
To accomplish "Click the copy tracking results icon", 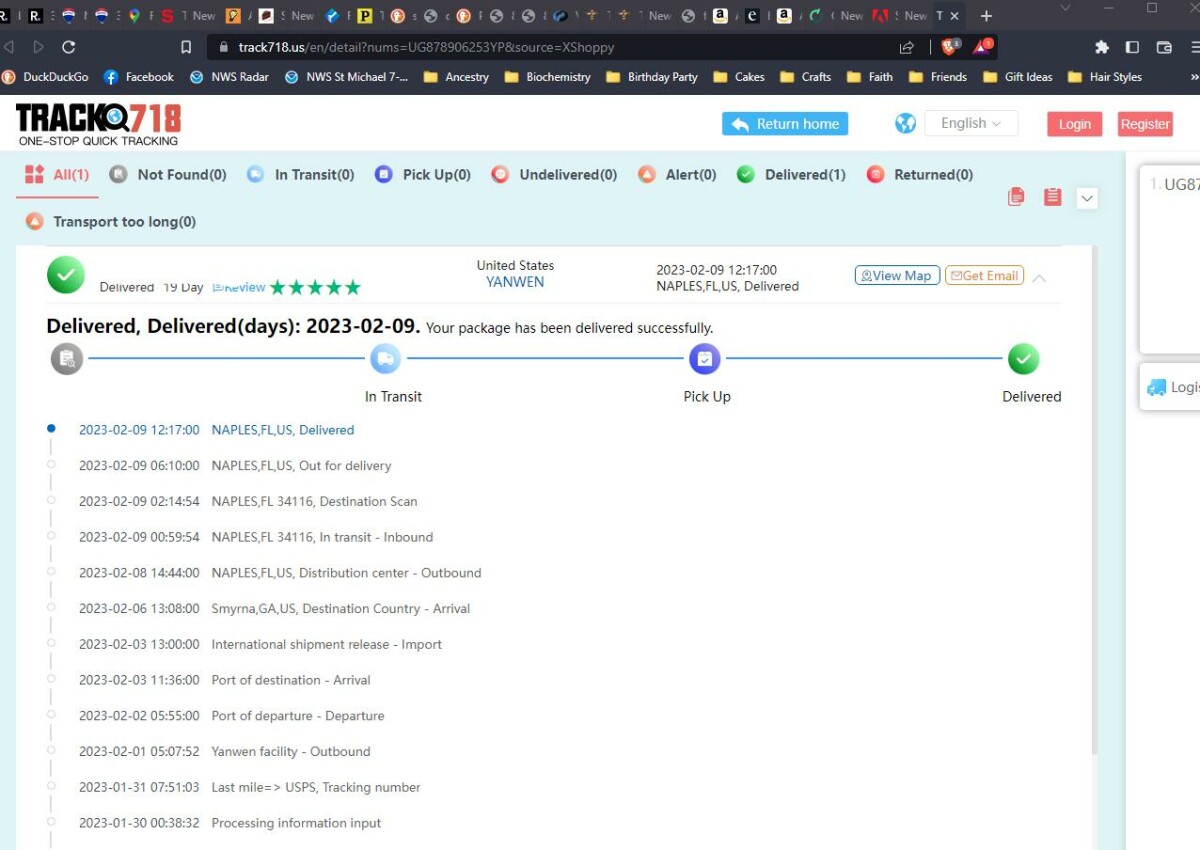I will click(1016, 197).
